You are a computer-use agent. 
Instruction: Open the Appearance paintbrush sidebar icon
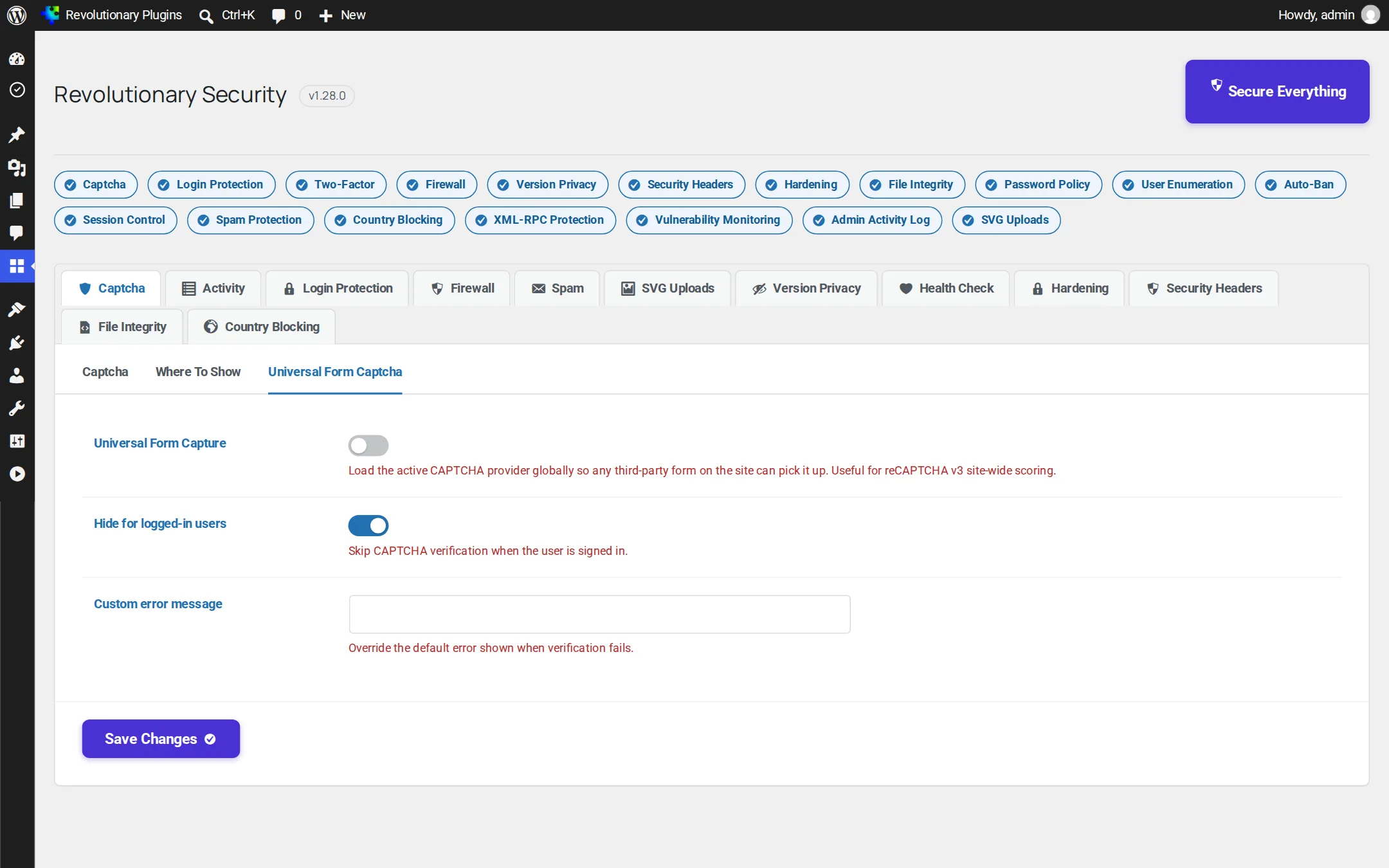pos(17,309)
